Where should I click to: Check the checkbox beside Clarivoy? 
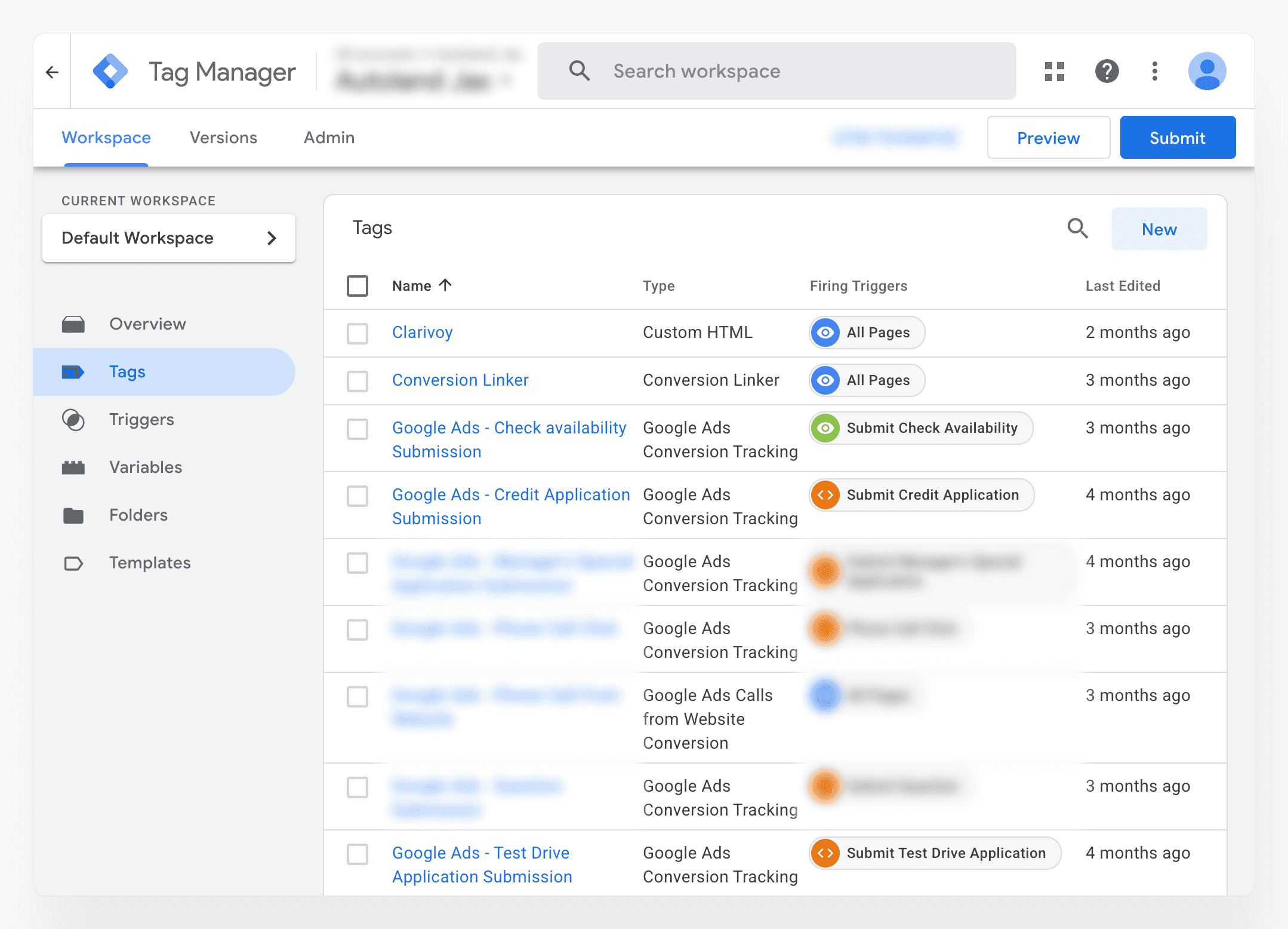tap(358, 333)
